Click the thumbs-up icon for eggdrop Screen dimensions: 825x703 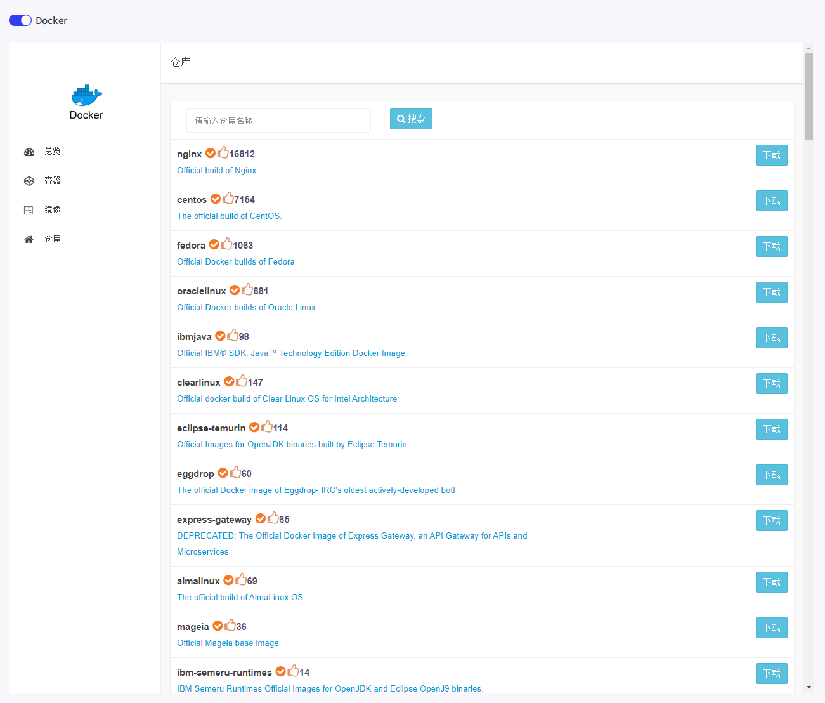[x=236, y=472]
